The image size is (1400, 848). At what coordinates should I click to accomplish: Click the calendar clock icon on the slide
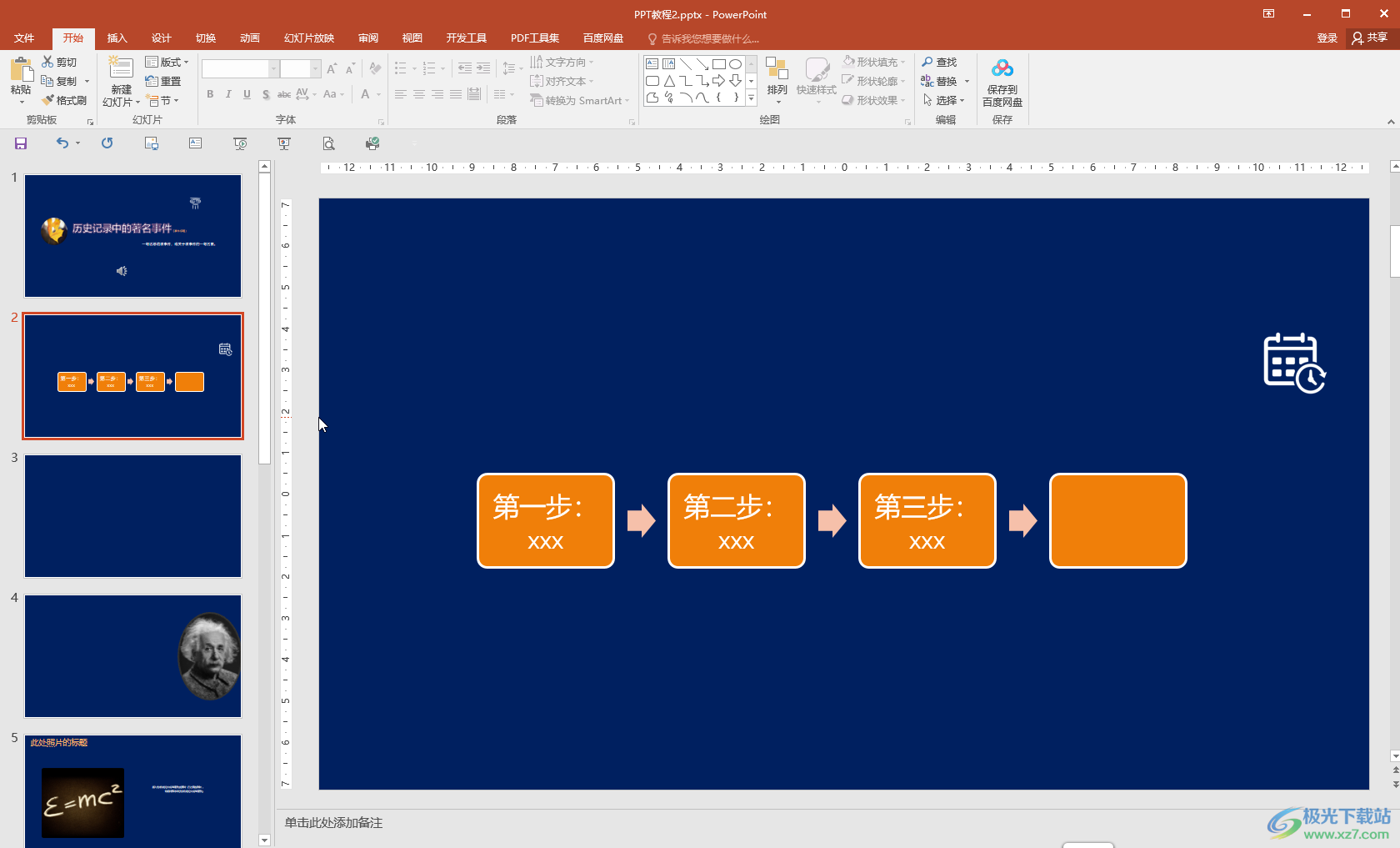[1294, 363]
